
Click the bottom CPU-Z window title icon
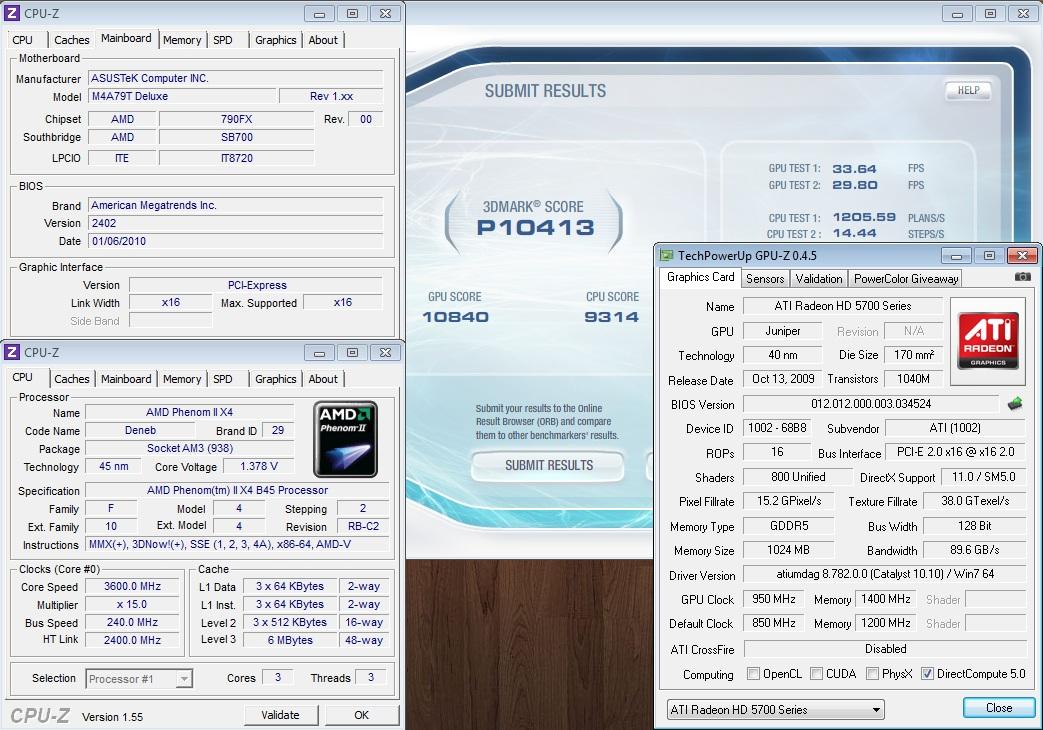11,352
